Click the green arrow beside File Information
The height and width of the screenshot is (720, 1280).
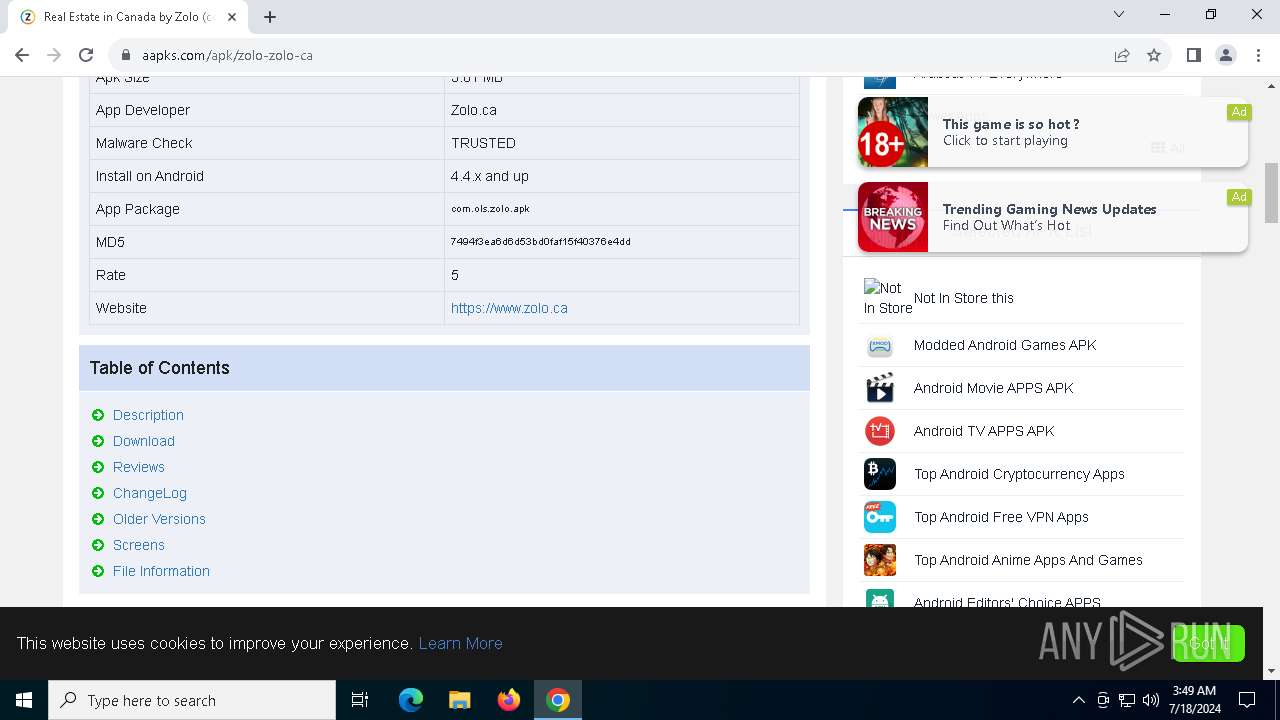coord(98,571)
